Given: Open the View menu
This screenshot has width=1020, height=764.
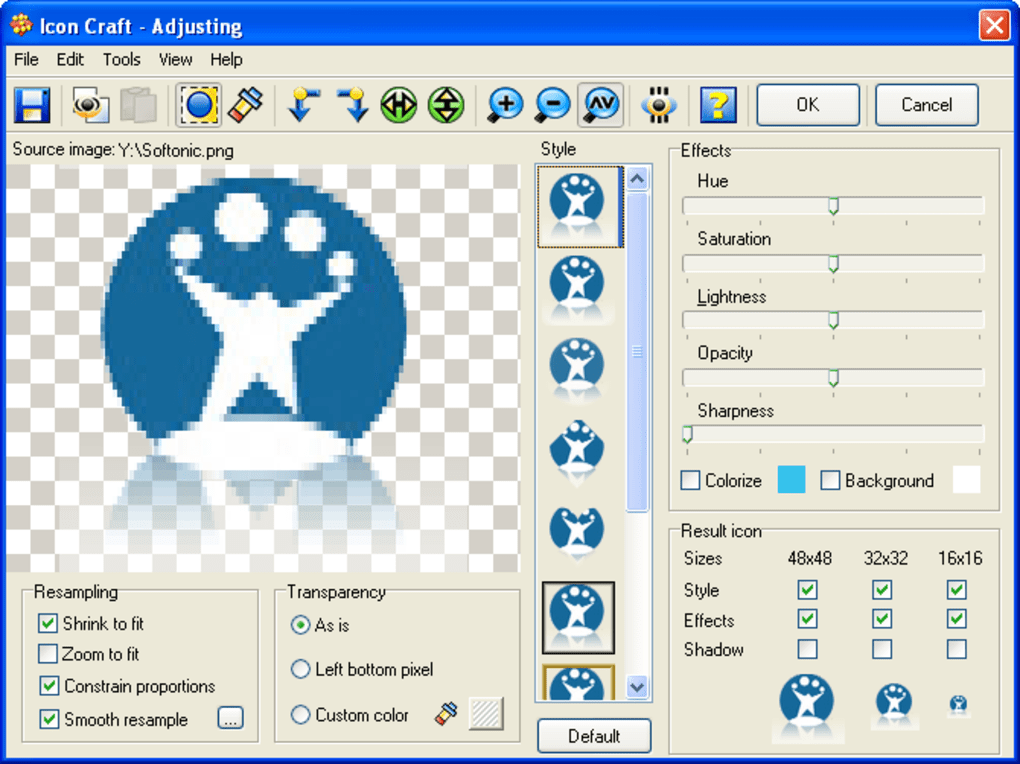Looking at the screenshot, I should point(175,60).
